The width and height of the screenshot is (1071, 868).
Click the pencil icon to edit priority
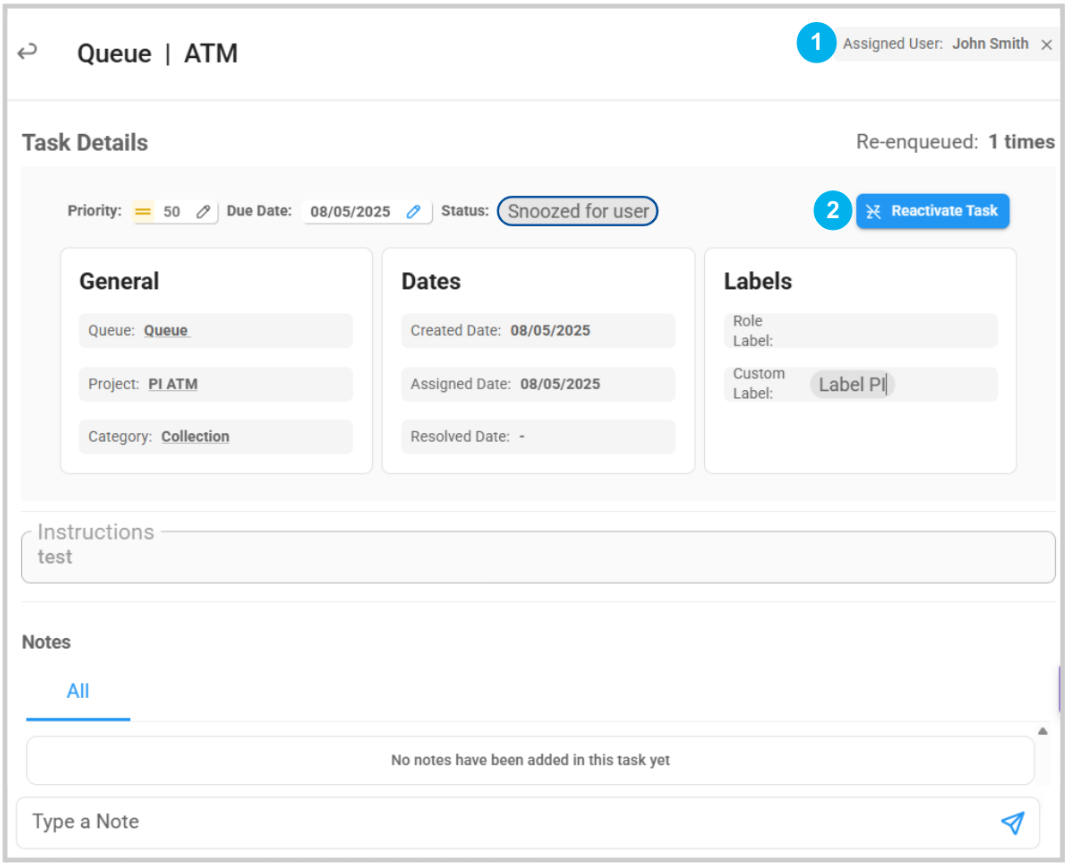[203, 212]
